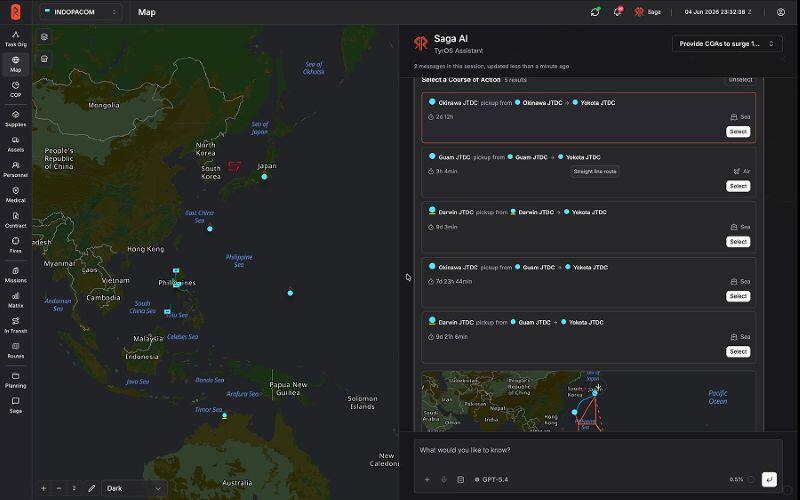Open the Planning sidebar item
Image resolution: width=800 pixels, height=500 pixels.
(x=15, y=380)
